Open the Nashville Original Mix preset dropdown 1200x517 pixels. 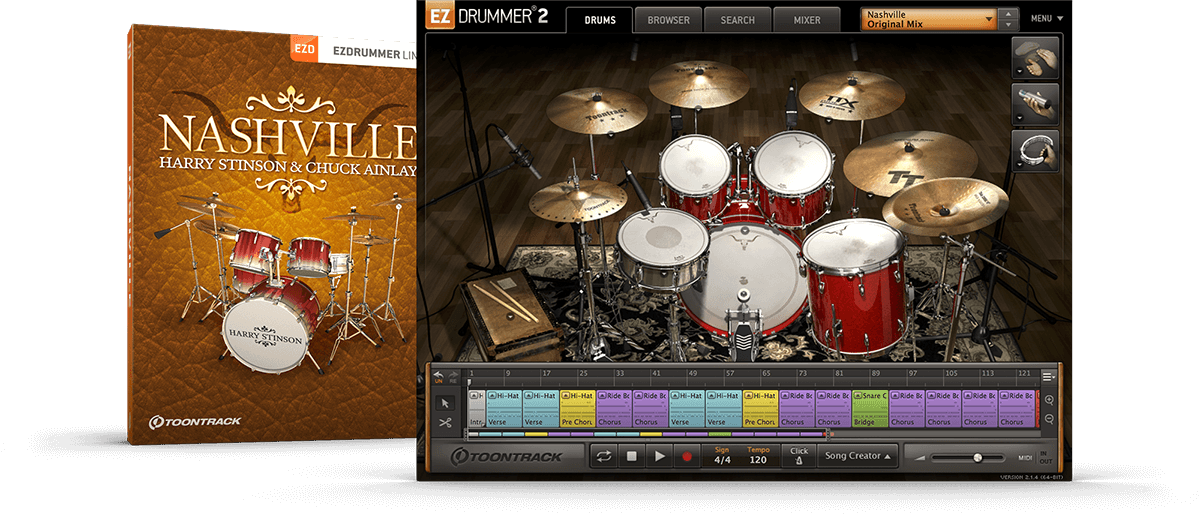pyautogui.click(x=930, y=19)
